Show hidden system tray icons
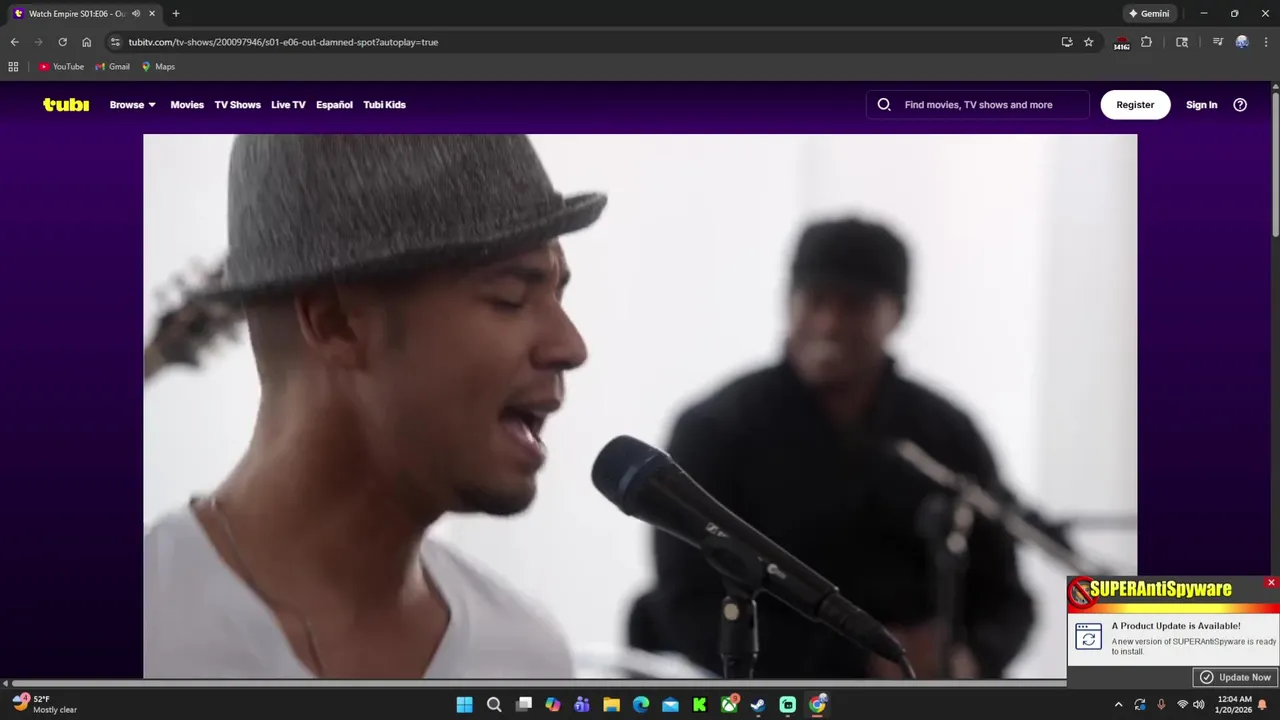Image resolution: width=1280 pixels, height=720 pixels. coord(1118,705)
